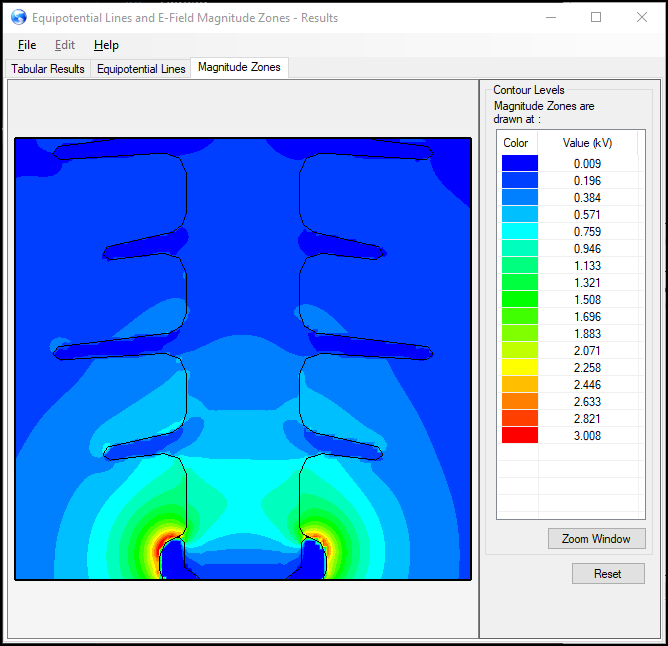Select the Magnitude Zones tab
The height and width of the screenshot is (646, 668).
240,68
